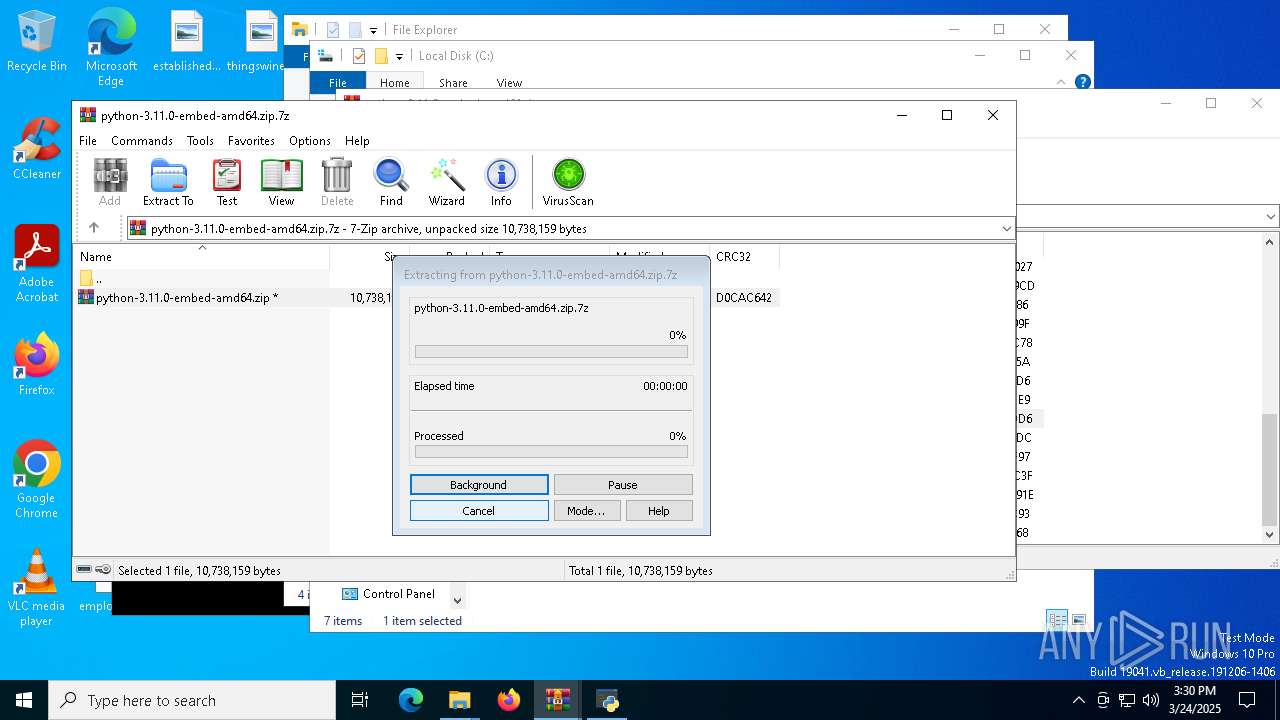
Task: Open the Commands menu
Action: click(x=142, y=141)
